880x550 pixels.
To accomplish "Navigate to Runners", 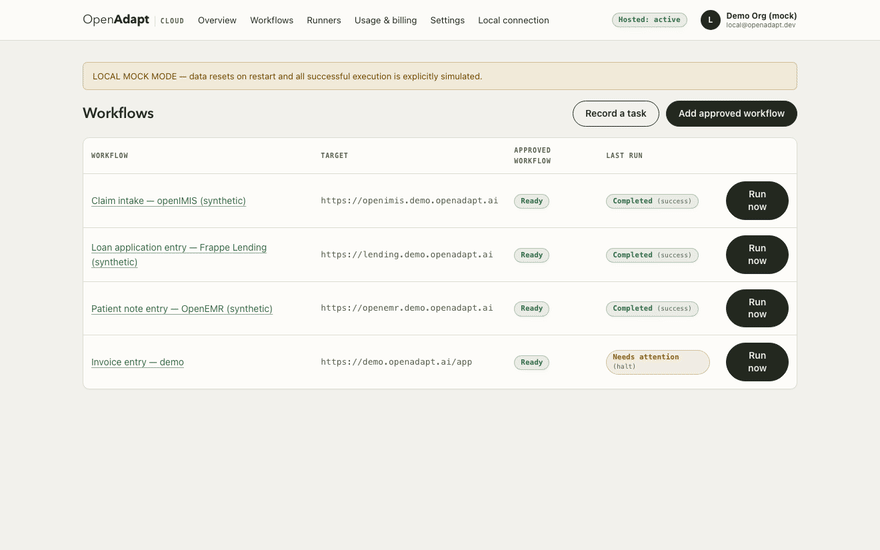I will (324, 20).
